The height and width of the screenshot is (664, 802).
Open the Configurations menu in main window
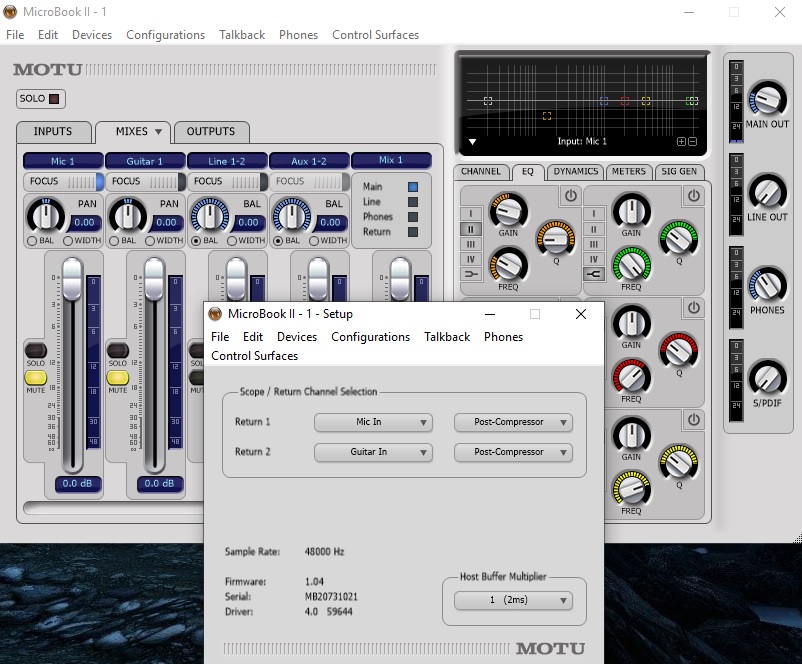165,35
